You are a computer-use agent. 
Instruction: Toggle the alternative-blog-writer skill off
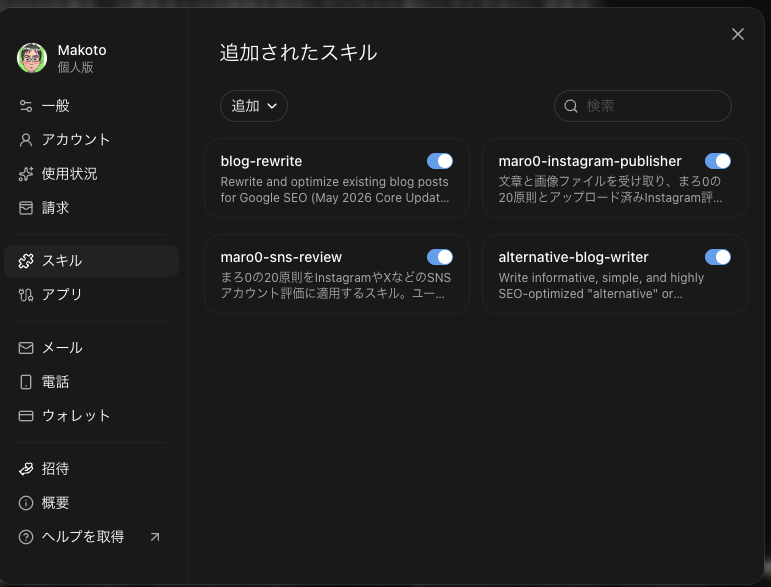(717, 257)
